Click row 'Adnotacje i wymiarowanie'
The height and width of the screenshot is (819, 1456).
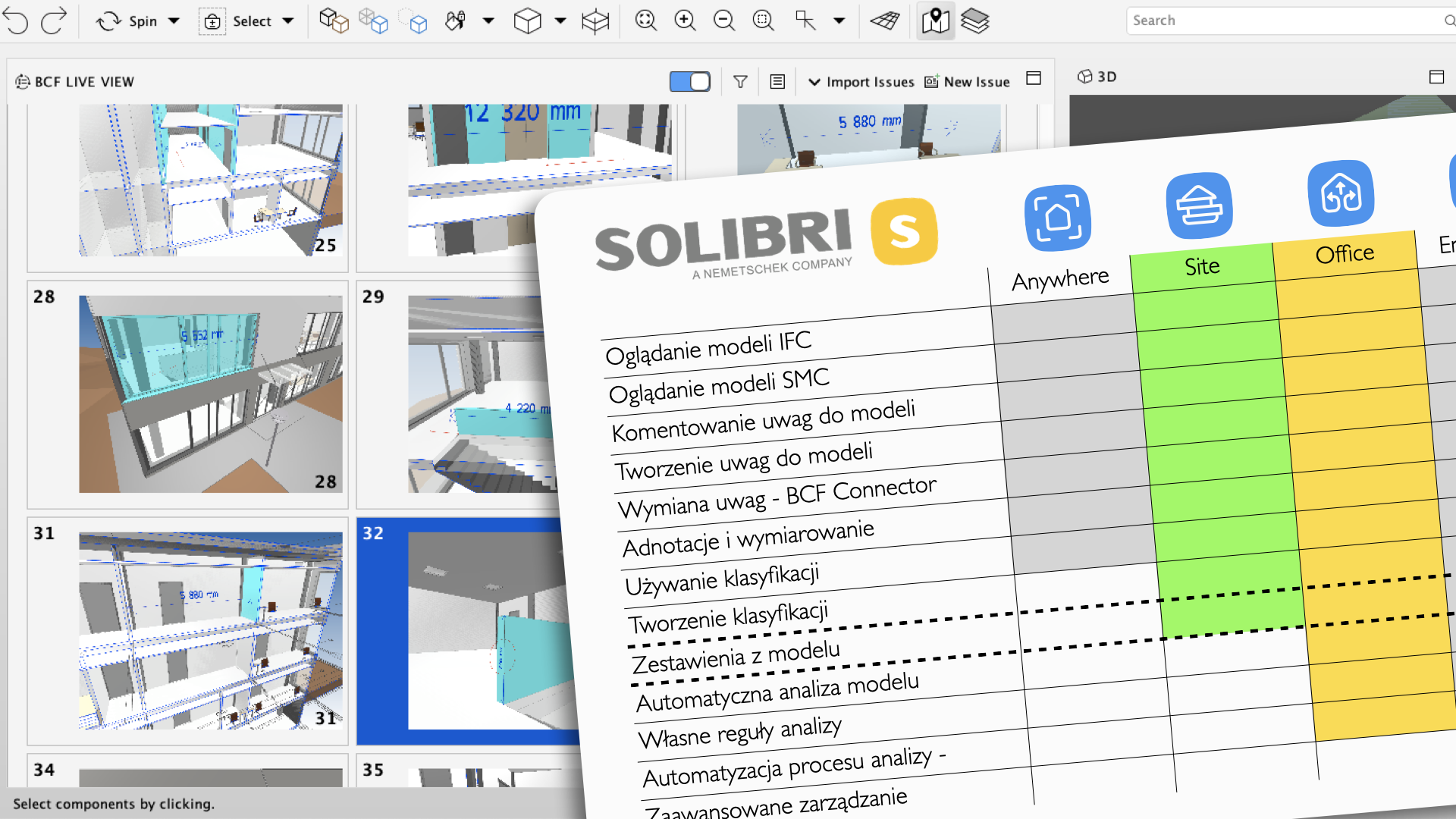pyautogui.click(x=748, y=538)
